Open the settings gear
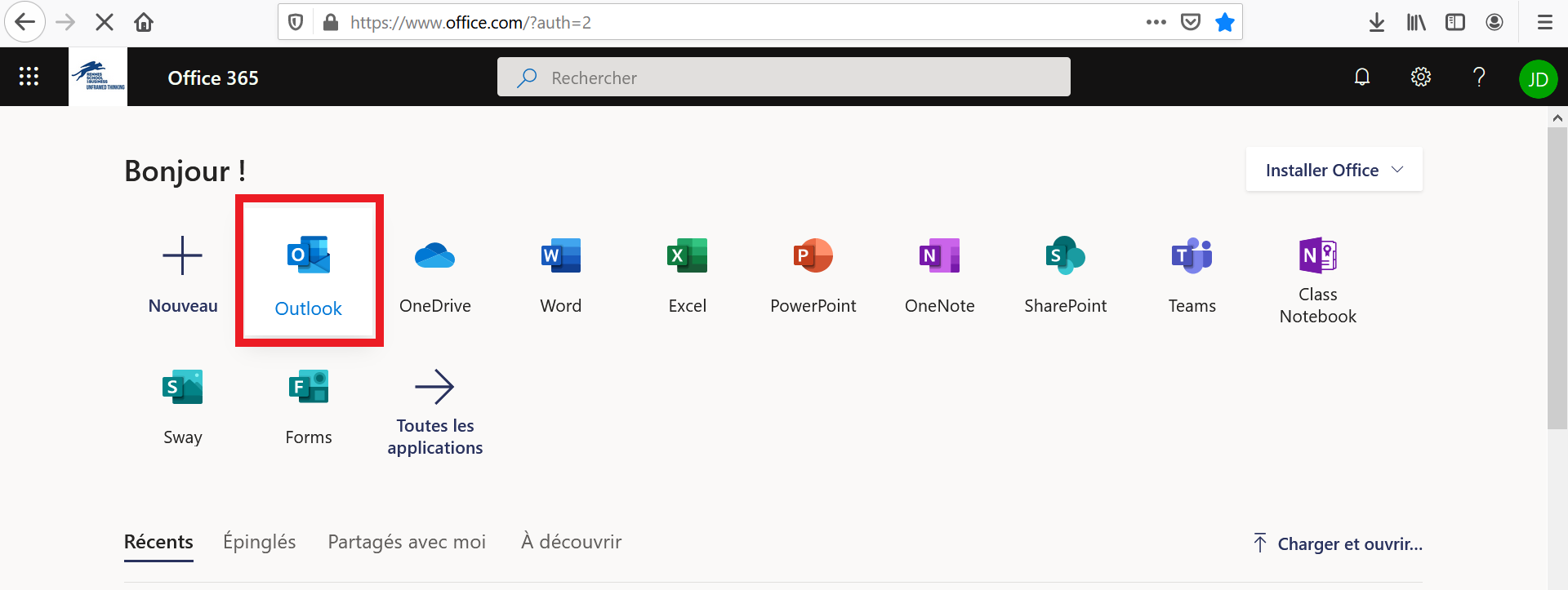Viewport: 1568px width, 590px height. [1421, 77]
